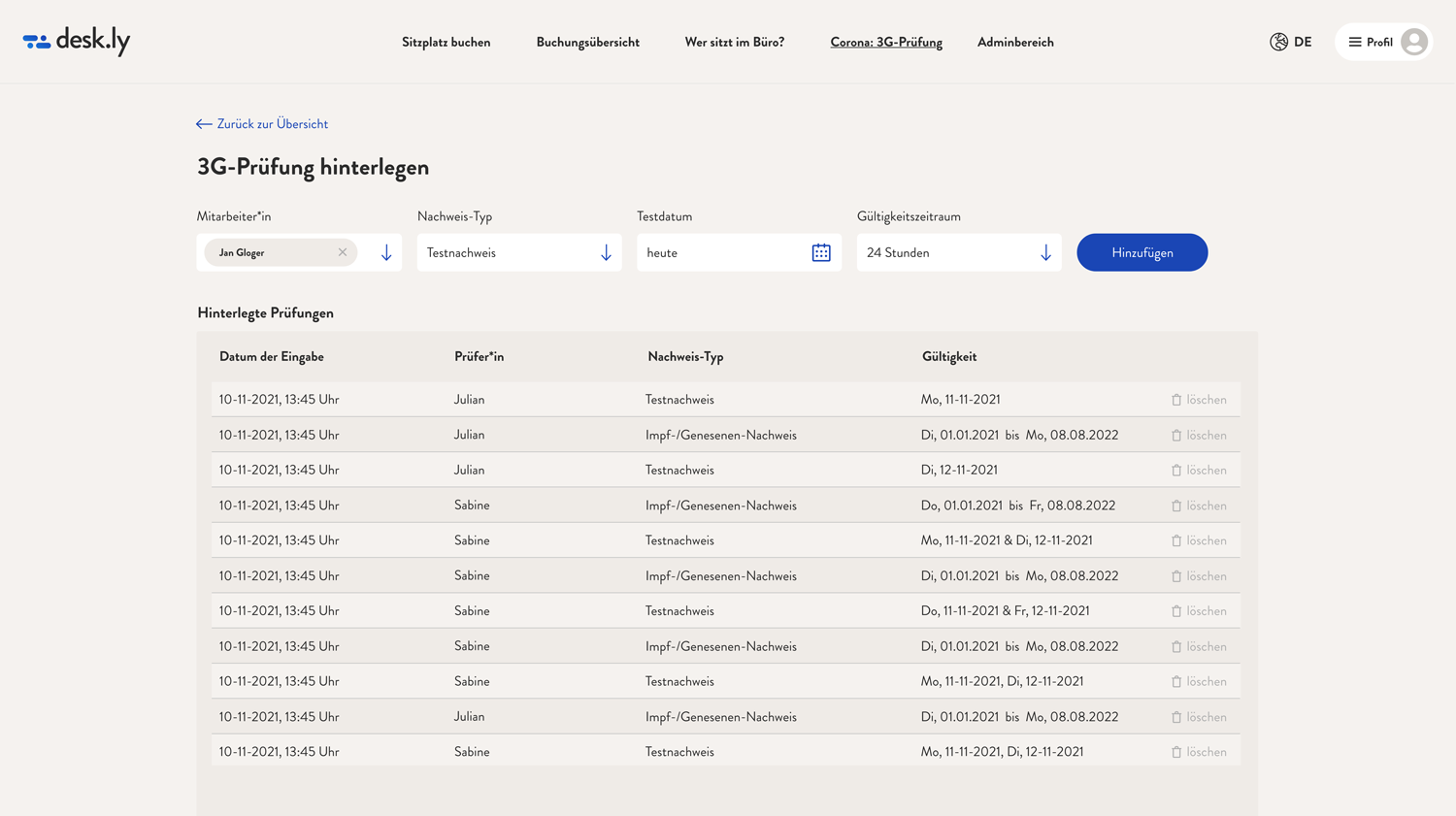Select the 24 Stunden value
This screenshot has width=1456, height=816.
coord(898,252)
